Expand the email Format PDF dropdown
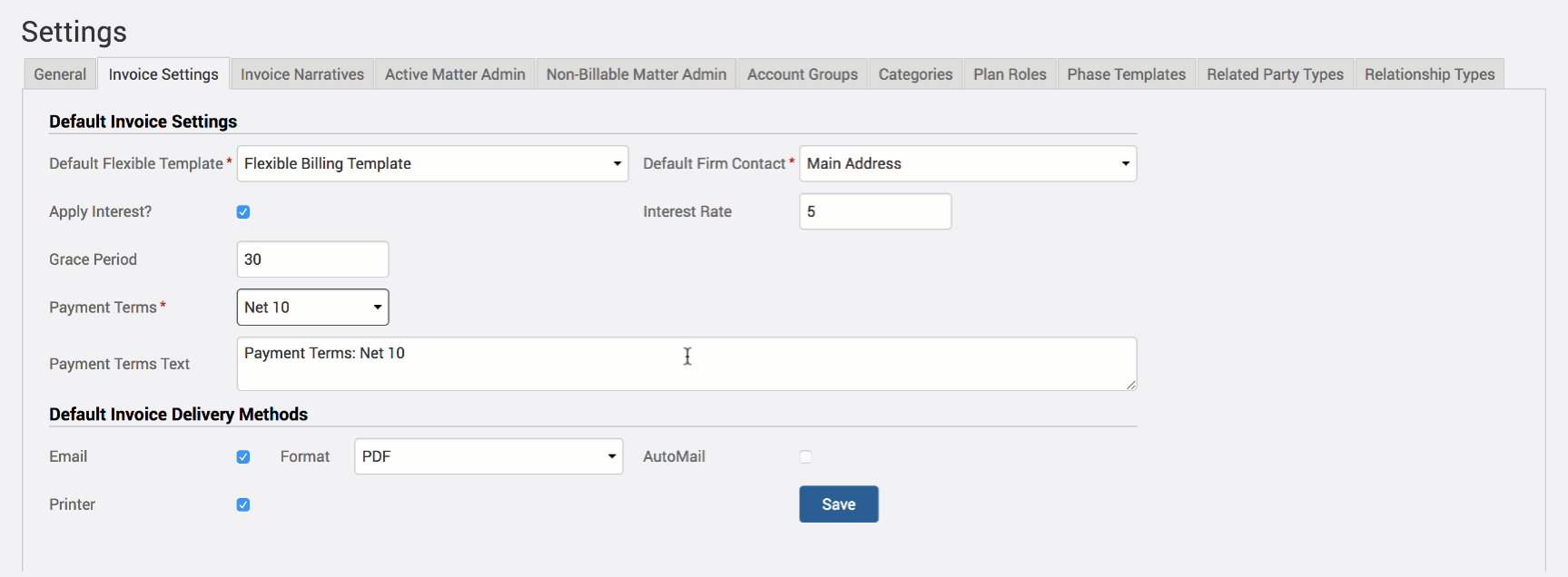The width and height of the screenshot is (1568, 577). pos(488,457)
